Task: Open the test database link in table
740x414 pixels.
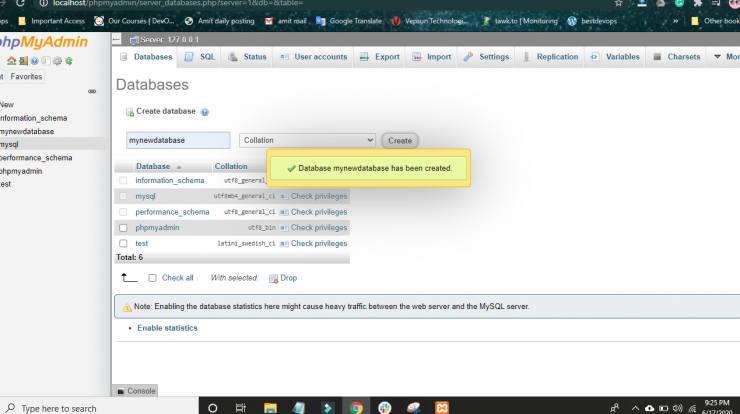Action: [142, 244]
